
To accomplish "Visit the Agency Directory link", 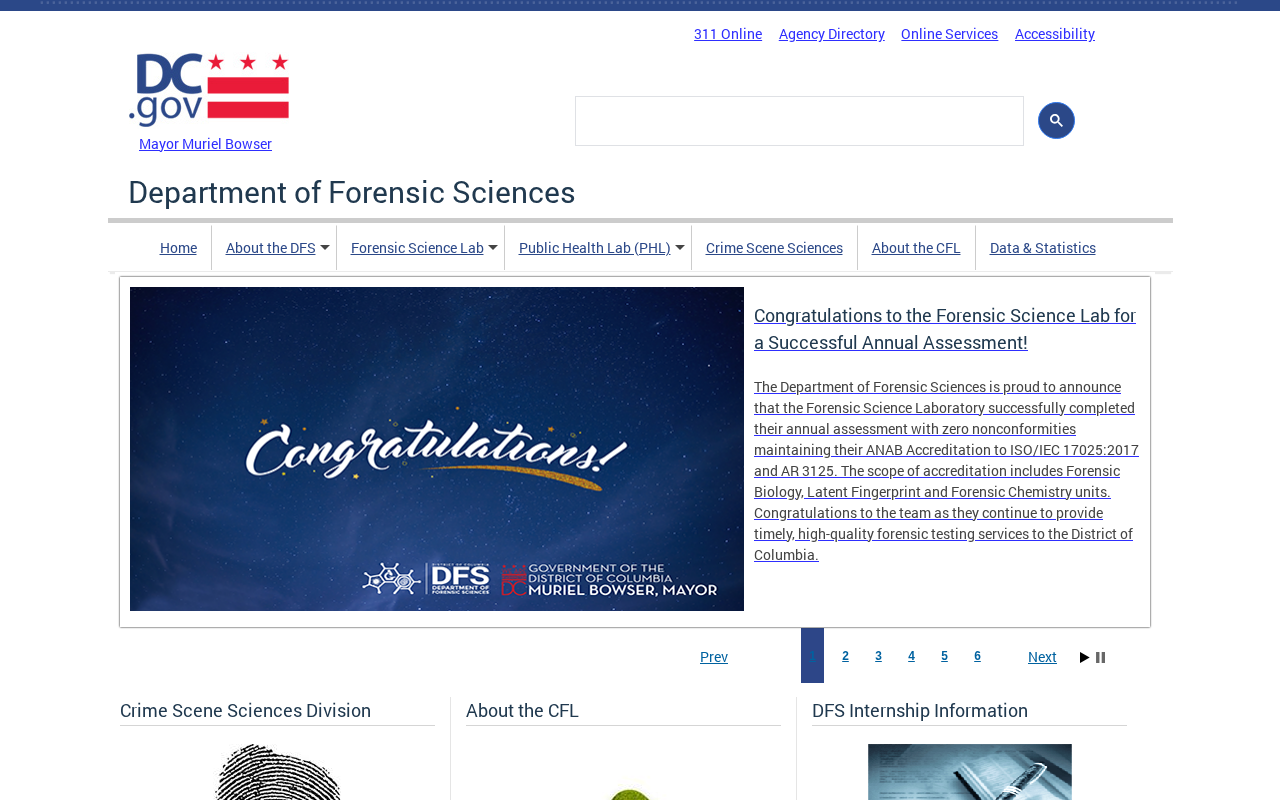I will coord(832,34).
